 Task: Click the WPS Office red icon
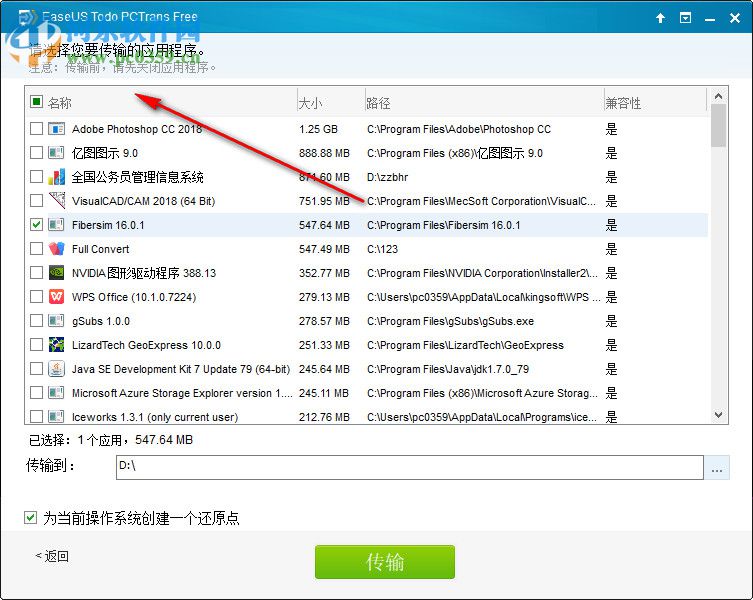pos(56,296)
